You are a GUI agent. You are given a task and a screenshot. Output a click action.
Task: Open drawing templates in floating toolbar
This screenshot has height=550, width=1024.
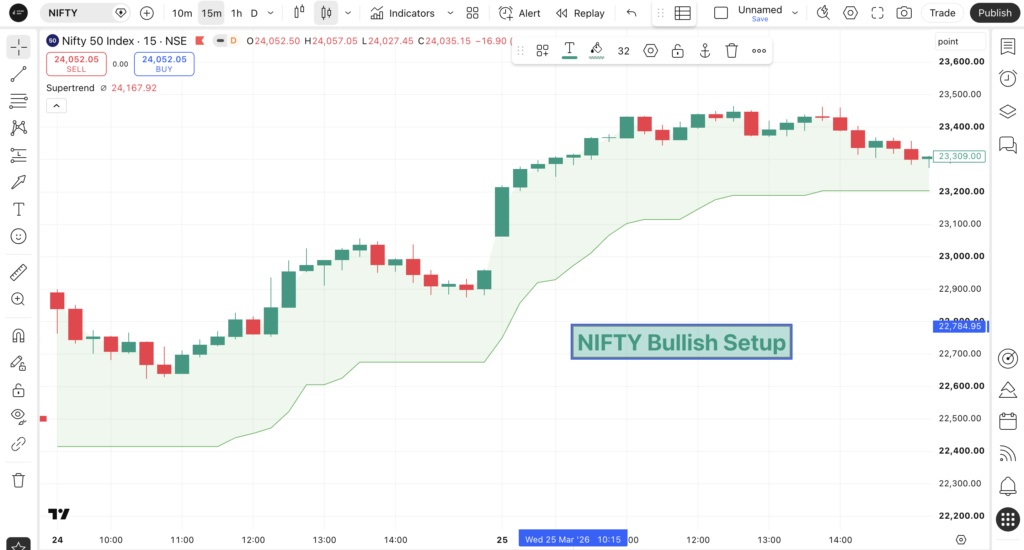(x=542, y=51)
